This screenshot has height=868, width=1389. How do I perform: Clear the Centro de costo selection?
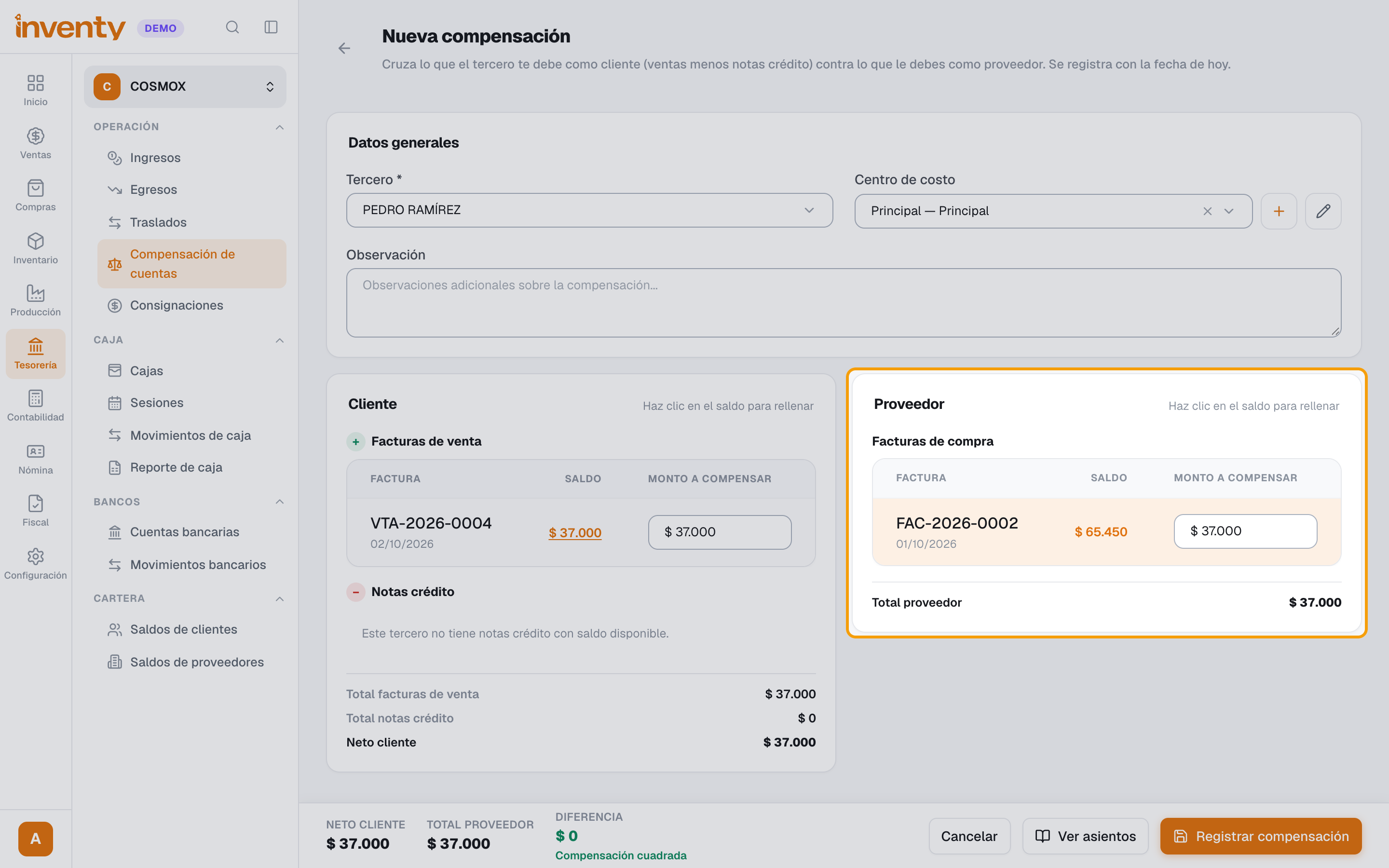point(1208,211)
